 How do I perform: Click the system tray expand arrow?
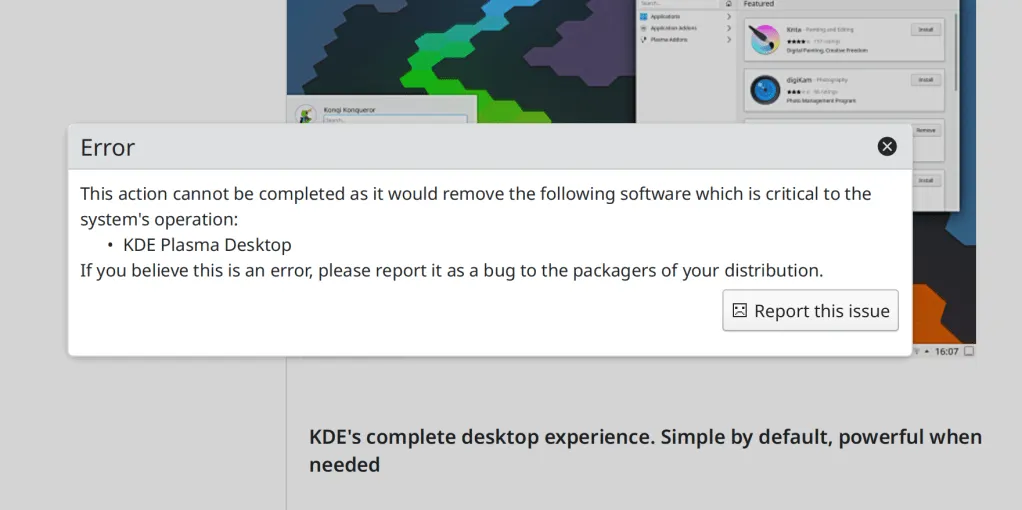coord(927,351)
